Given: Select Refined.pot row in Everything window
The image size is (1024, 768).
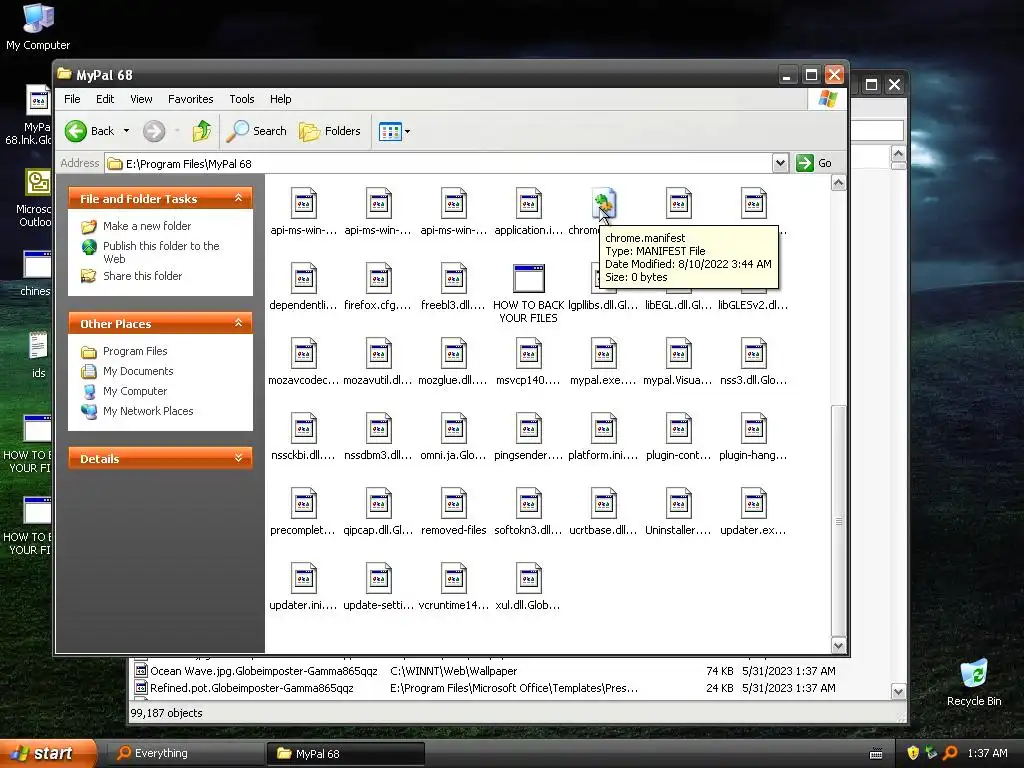Looking at the screenshot, I should tap(485, 688).
